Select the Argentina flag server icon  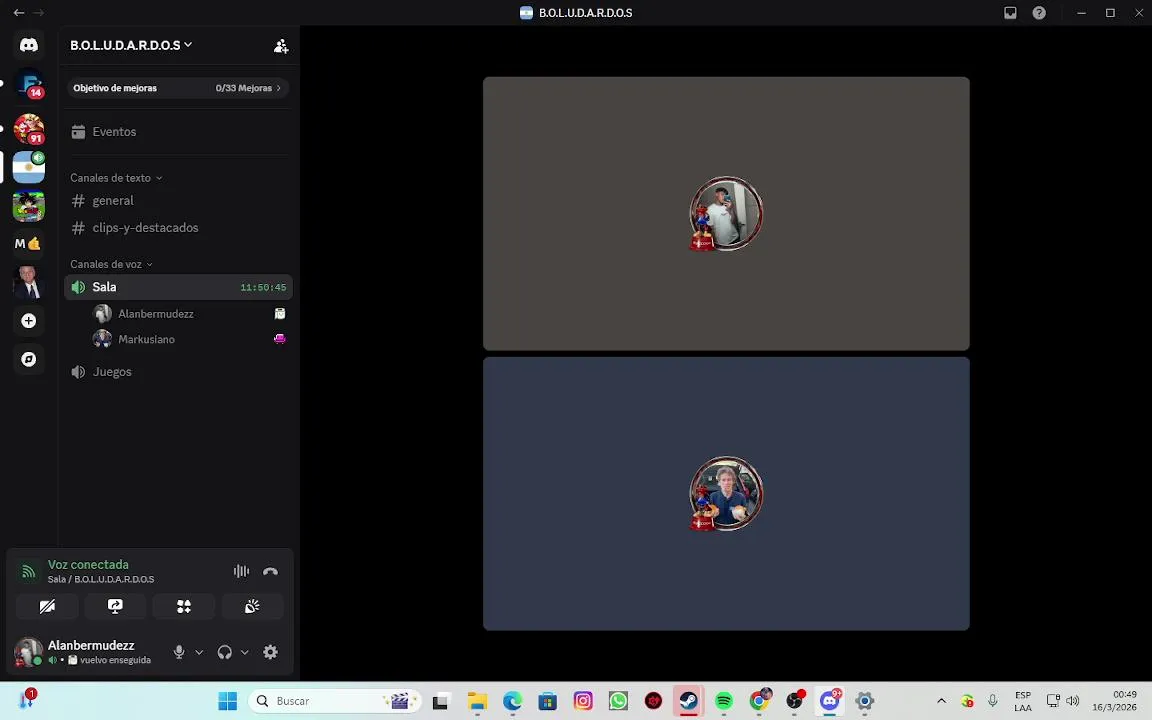click(29, 167)
